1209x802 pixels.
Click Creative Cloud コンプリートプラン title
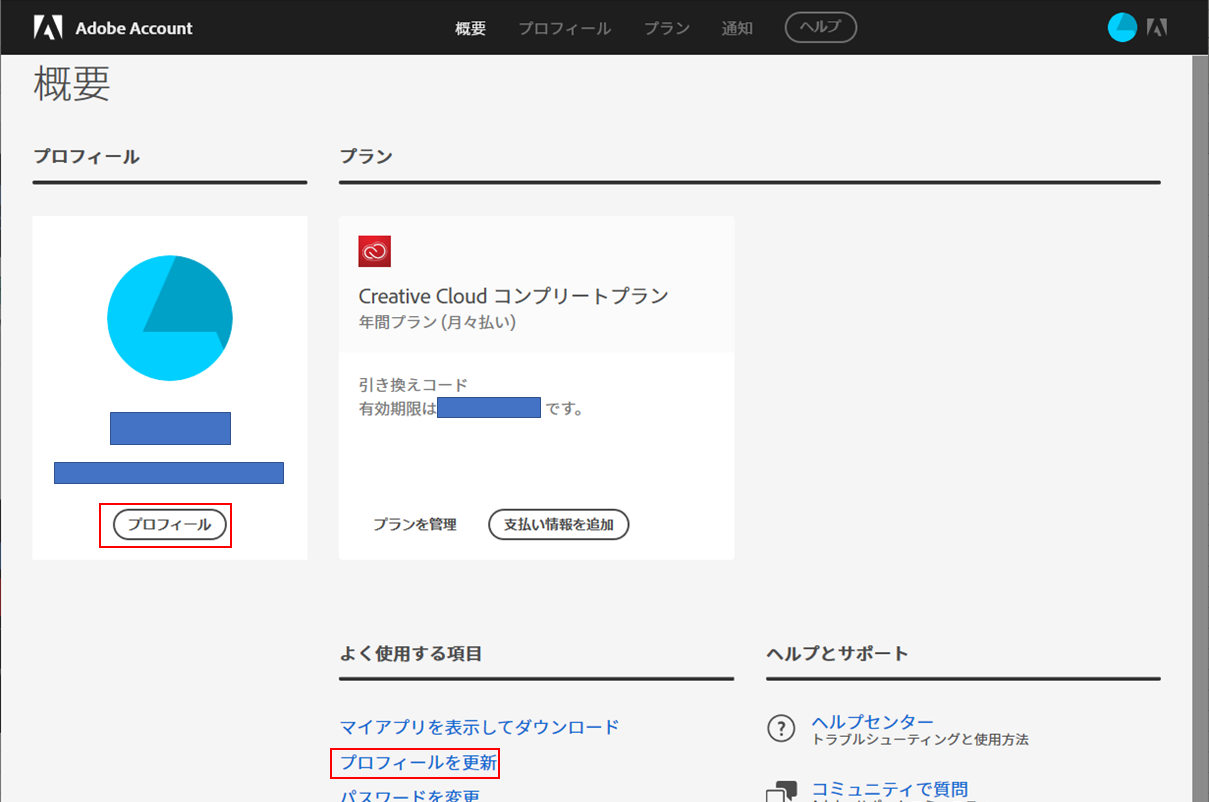click(x=513, y=296)
